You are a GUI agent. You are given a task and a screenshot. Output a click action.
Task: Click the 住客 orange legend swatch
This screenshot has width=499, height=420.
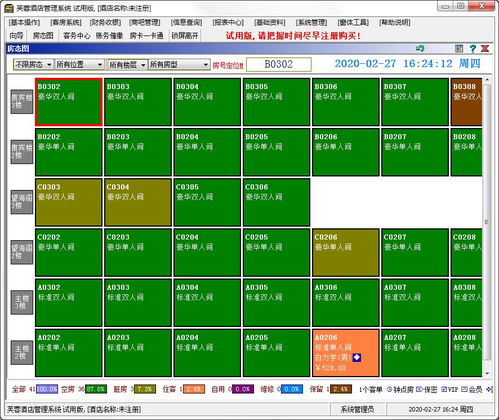click(194, 389)
